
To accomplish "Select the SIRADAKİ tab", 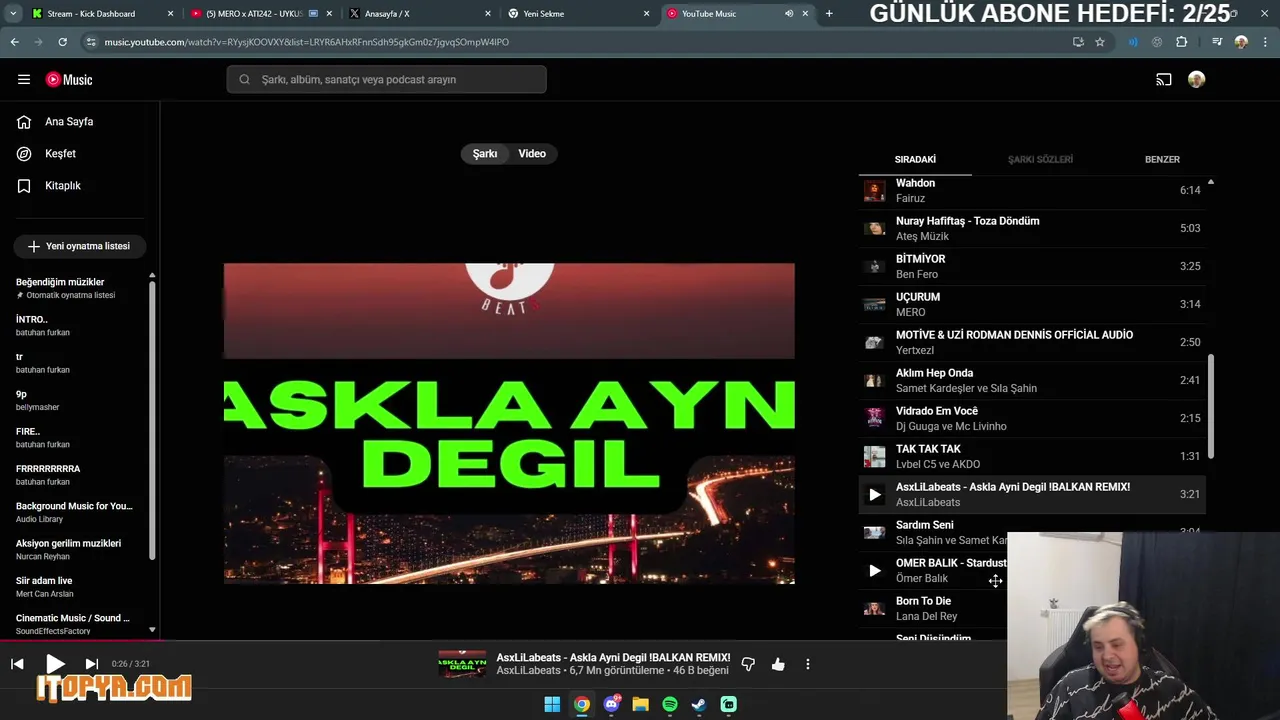I will pos(915,159).
